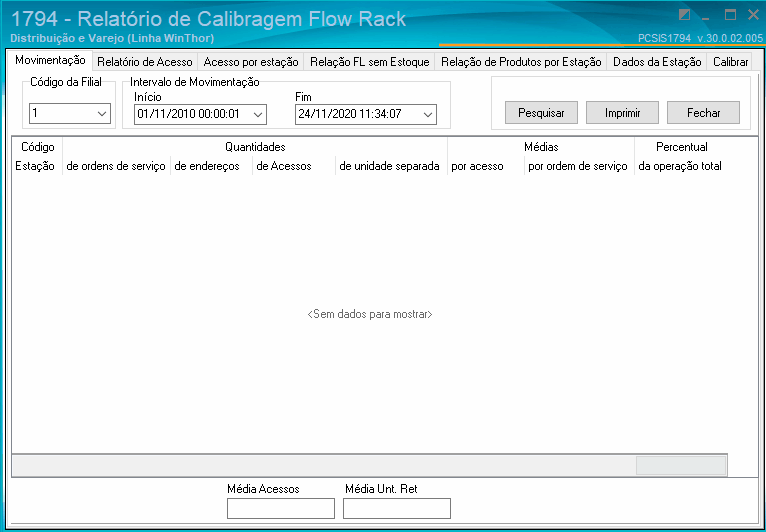766x532 pixels.
Task: Open the Início date picker arrow
Action: [258, 114]
